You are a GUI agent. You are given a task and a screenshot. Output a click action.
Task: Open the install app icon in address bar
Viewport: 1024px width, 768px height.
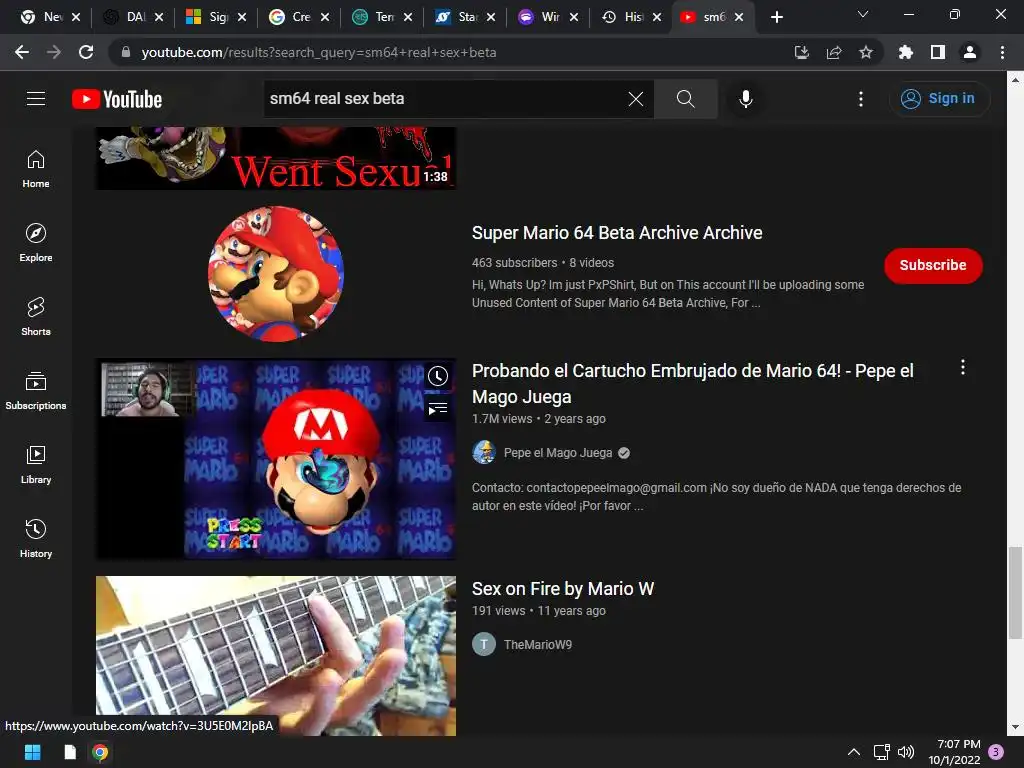(802, 52)
